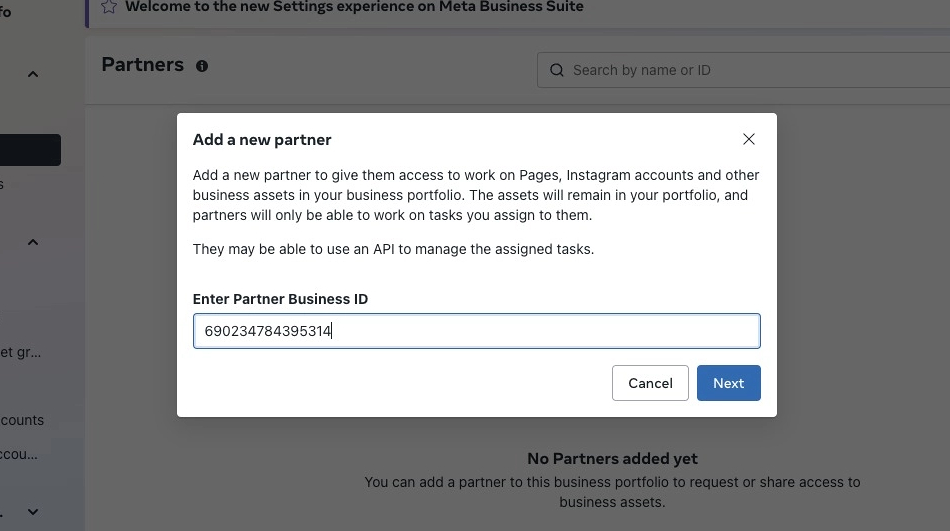Click the Next button

click(728, 383)
